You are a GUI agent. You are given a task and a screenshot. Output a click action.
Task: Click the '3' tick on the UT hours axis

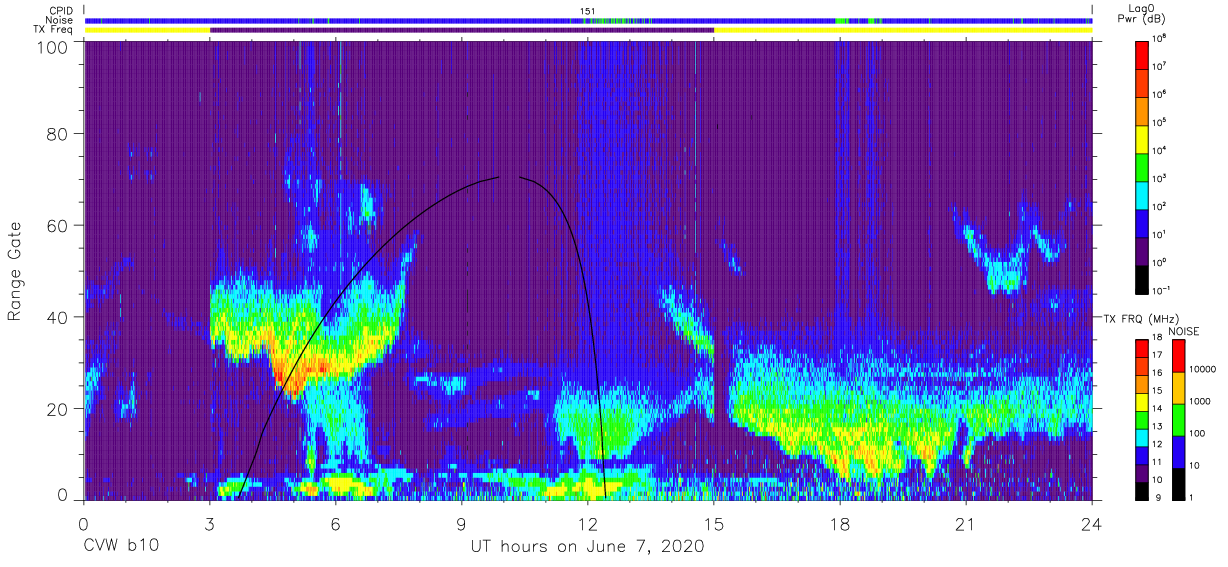210,525
